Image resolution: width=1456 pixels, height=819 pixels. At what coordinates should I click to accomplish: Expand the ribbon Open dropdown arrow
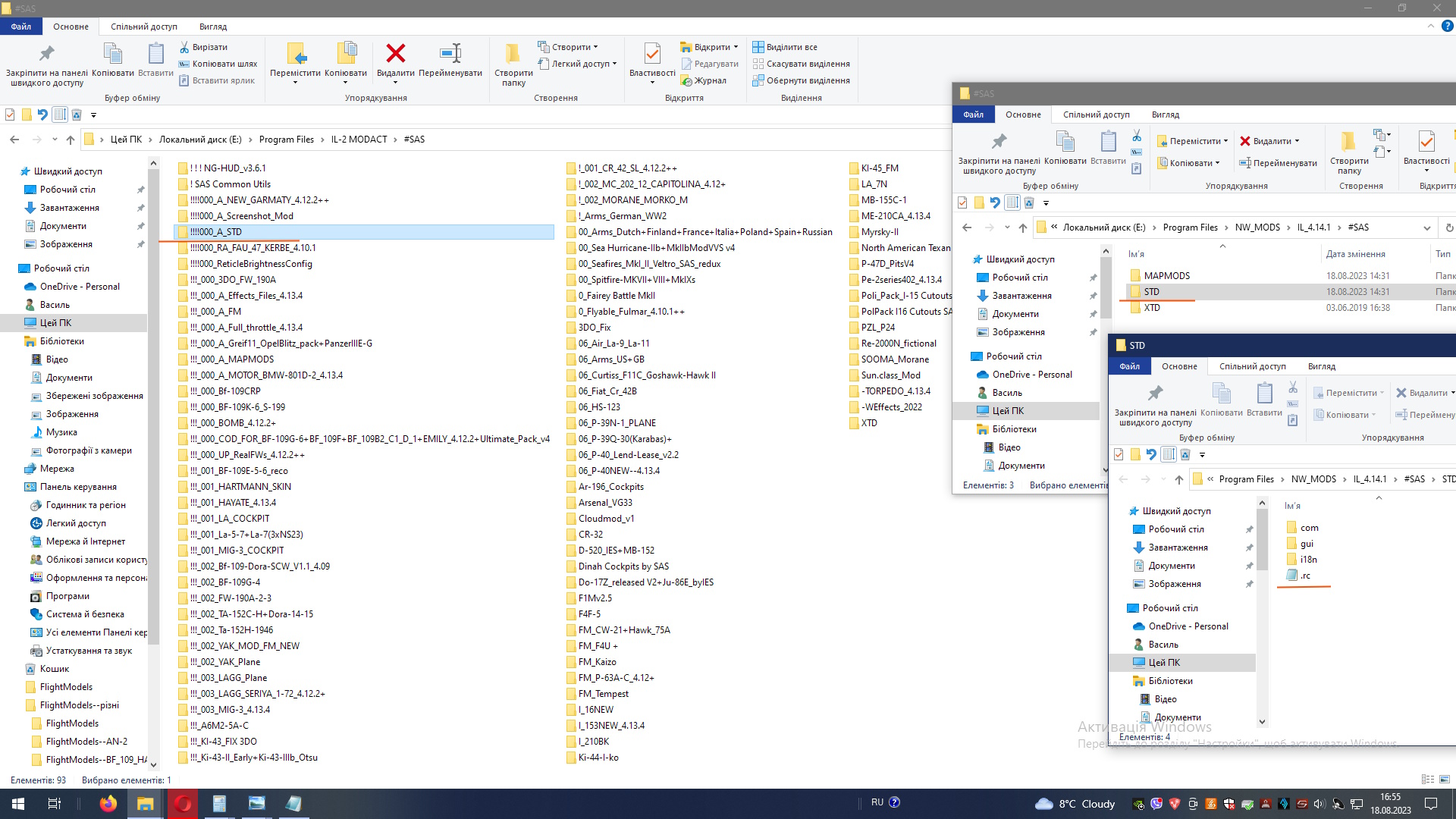[x=736, y=47]
